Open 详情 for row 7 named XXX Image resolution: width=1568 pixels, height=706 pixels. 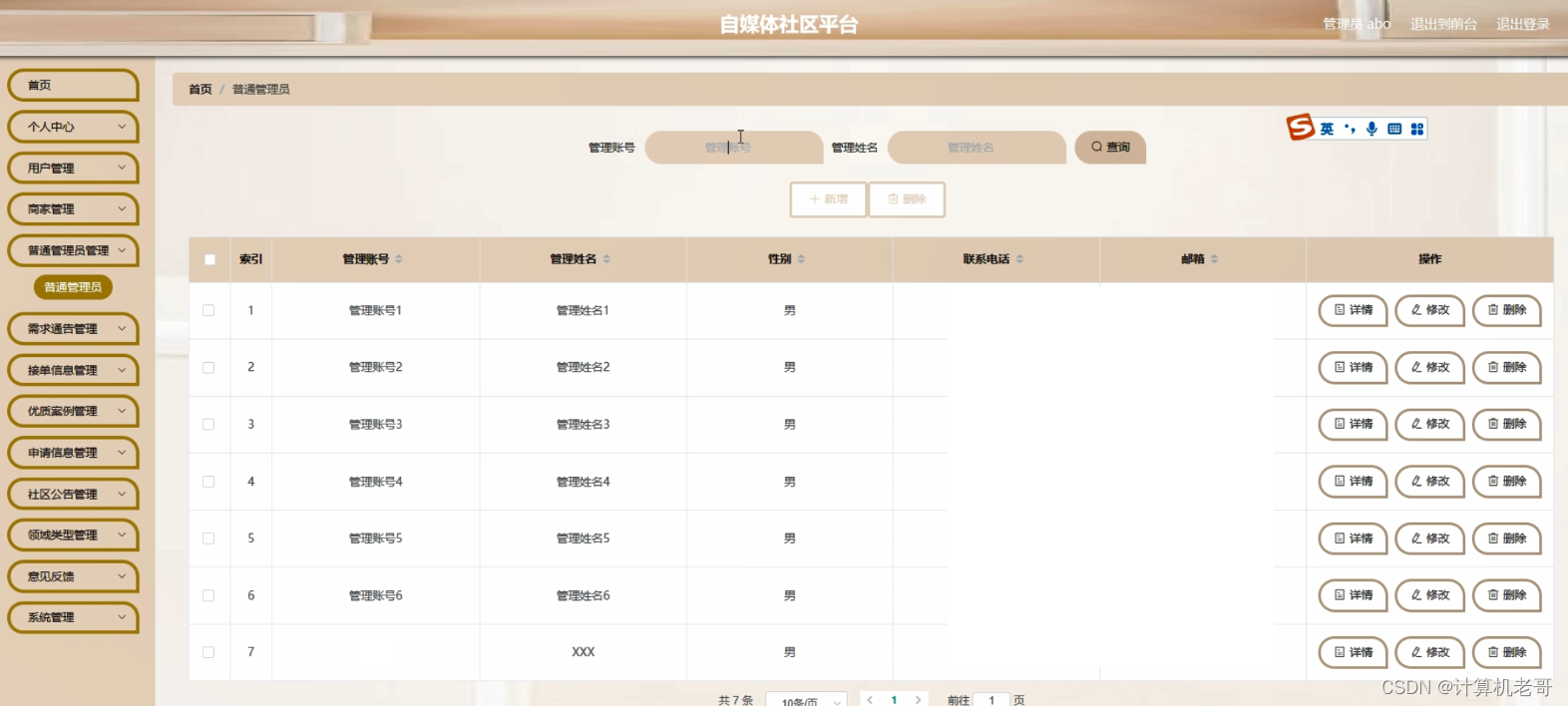pos(1354,652)
